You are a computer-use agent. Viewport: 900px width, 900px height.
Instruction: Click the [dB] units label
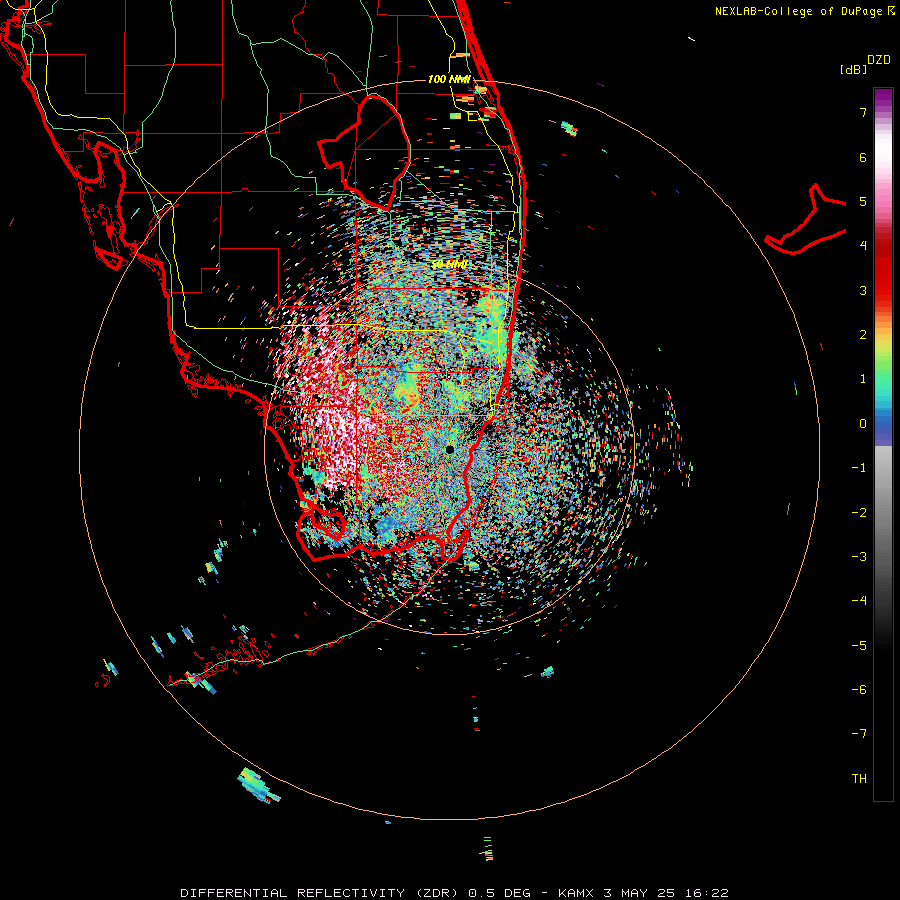point(853,69)
